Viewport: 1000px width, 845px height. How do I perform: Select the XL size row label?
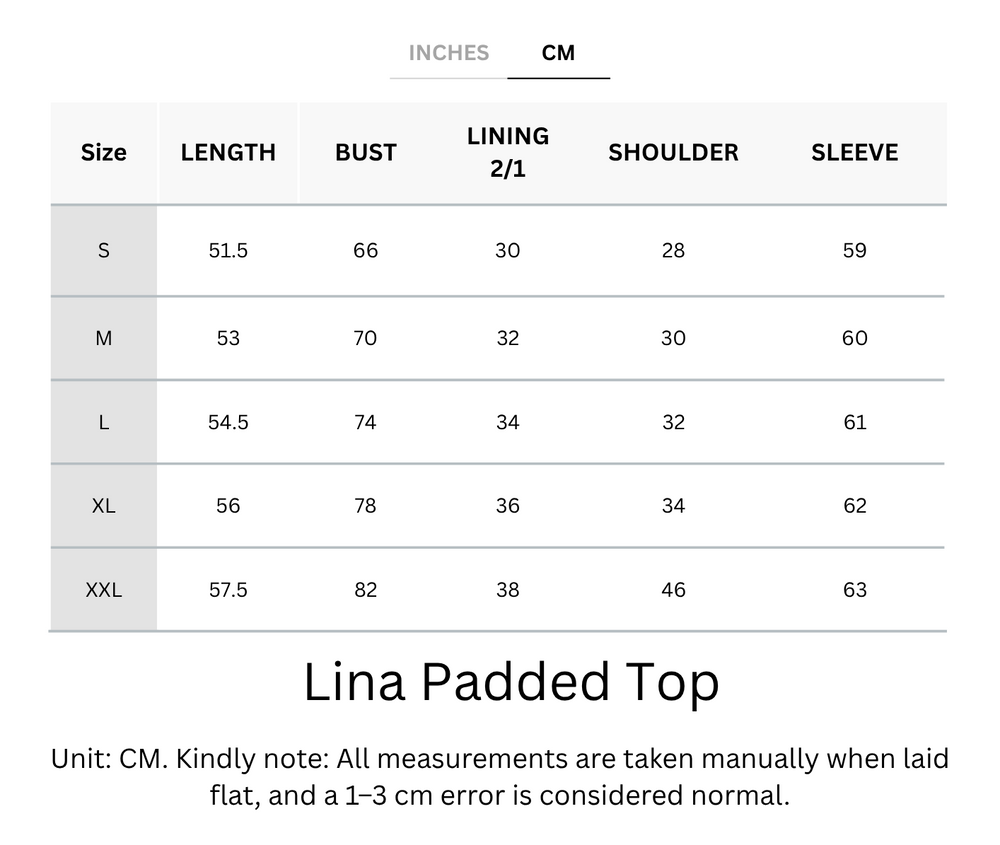[x=103, y=505]
